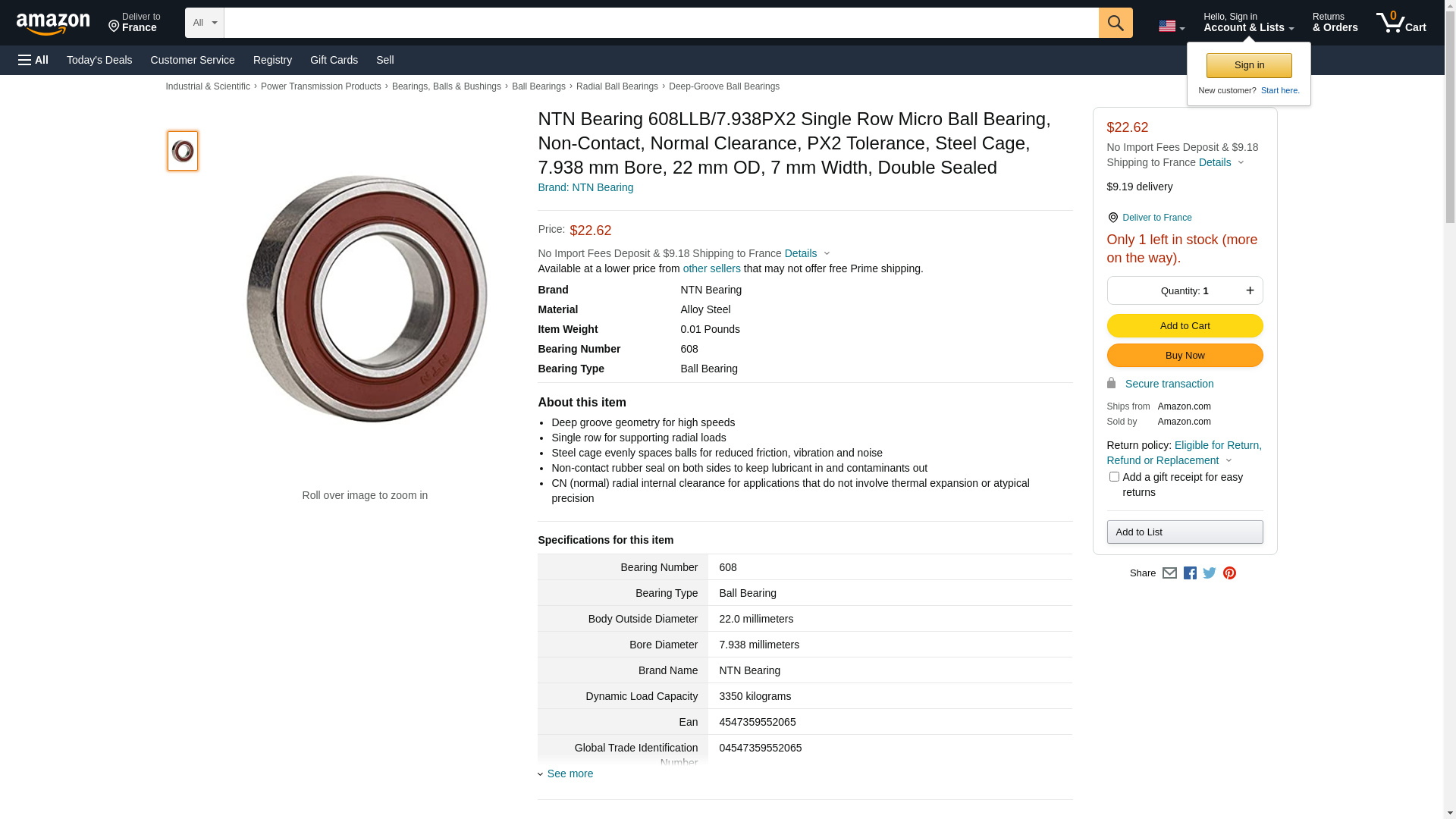Enable the gift receipt checkbox
Screen dimensions: 1456x819
tap(1114, 477)
